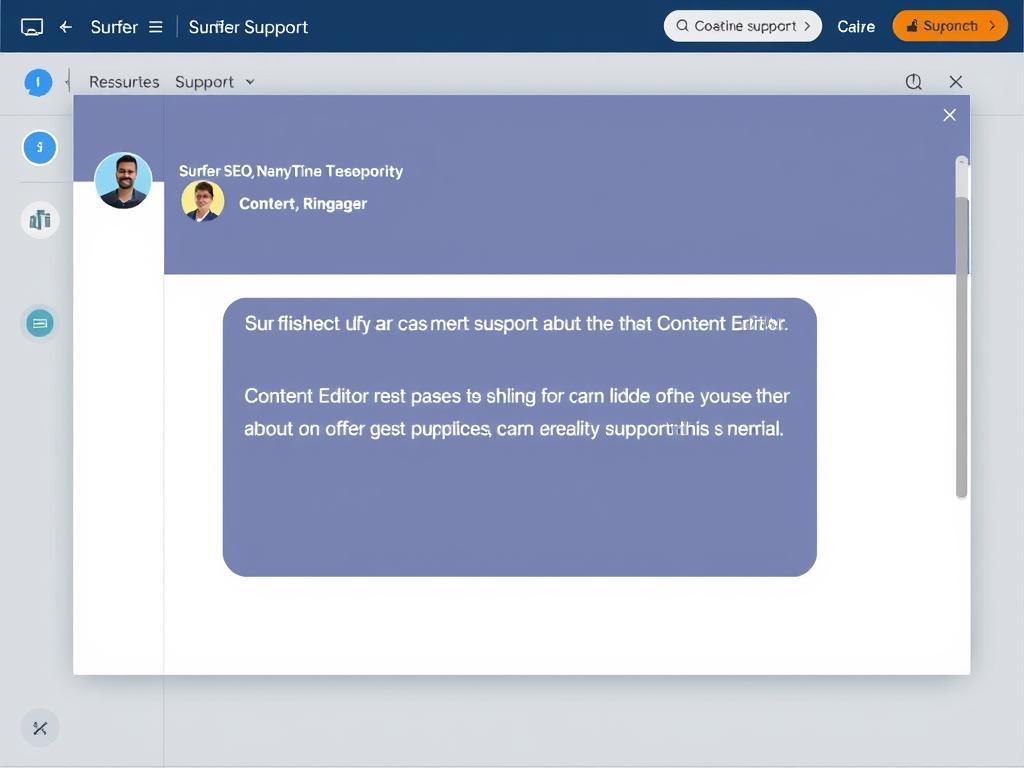Select Surfer Support in the title bar
The width and height of the screenshot is (1024, 768).
point(248,27)
